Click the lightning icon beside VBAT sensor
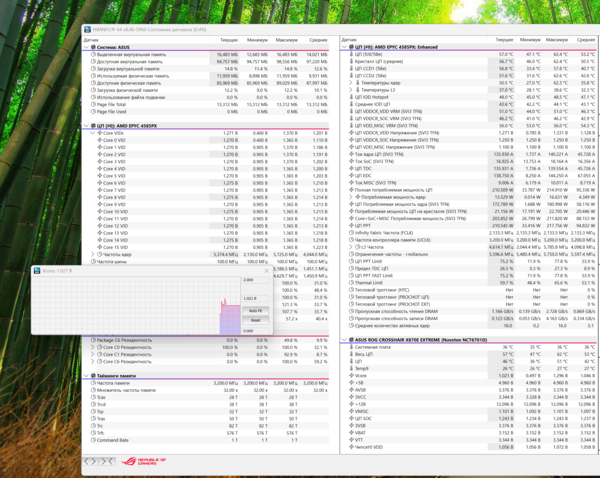600x478 pixels. pos(351,433)
